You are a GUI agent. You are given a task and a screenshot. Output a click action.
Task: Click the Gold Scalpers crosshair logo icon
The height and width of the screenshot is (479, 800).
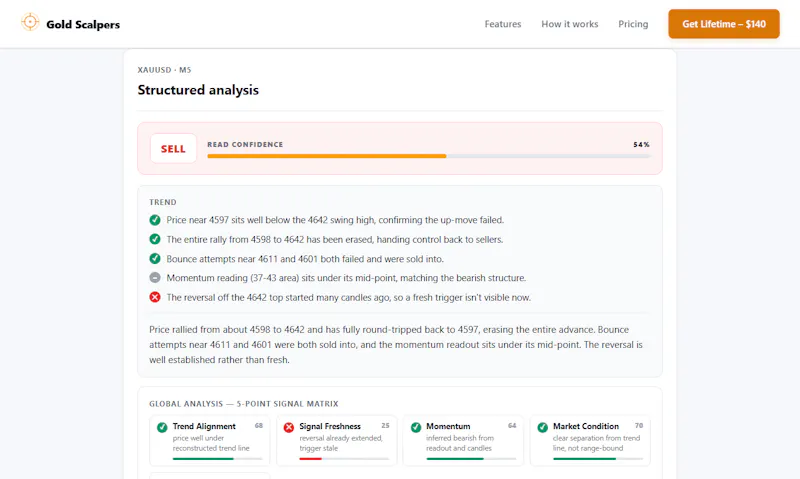coord(30,22)
